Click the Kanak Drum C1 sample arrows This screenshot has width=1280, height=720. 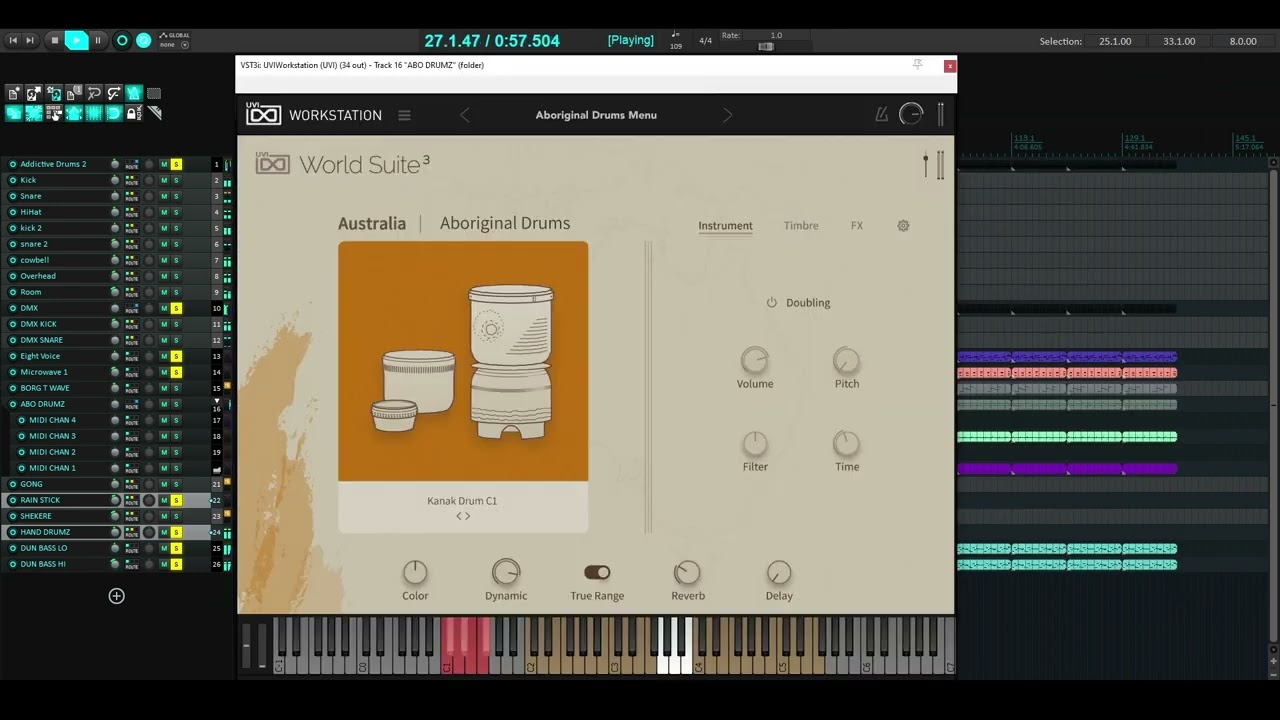coord(463,516)
